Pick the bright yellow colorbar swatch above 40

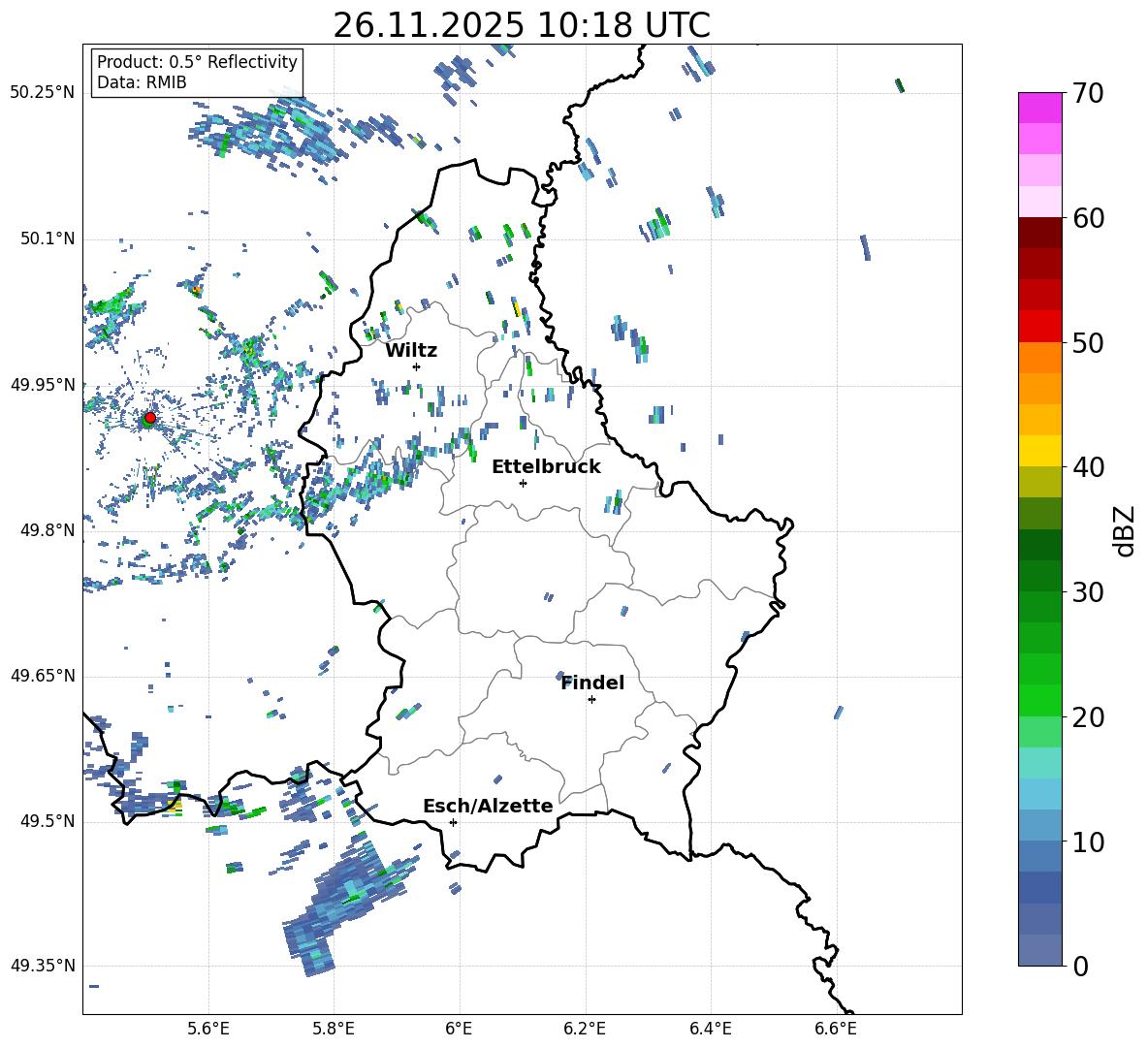[1040, 450]
